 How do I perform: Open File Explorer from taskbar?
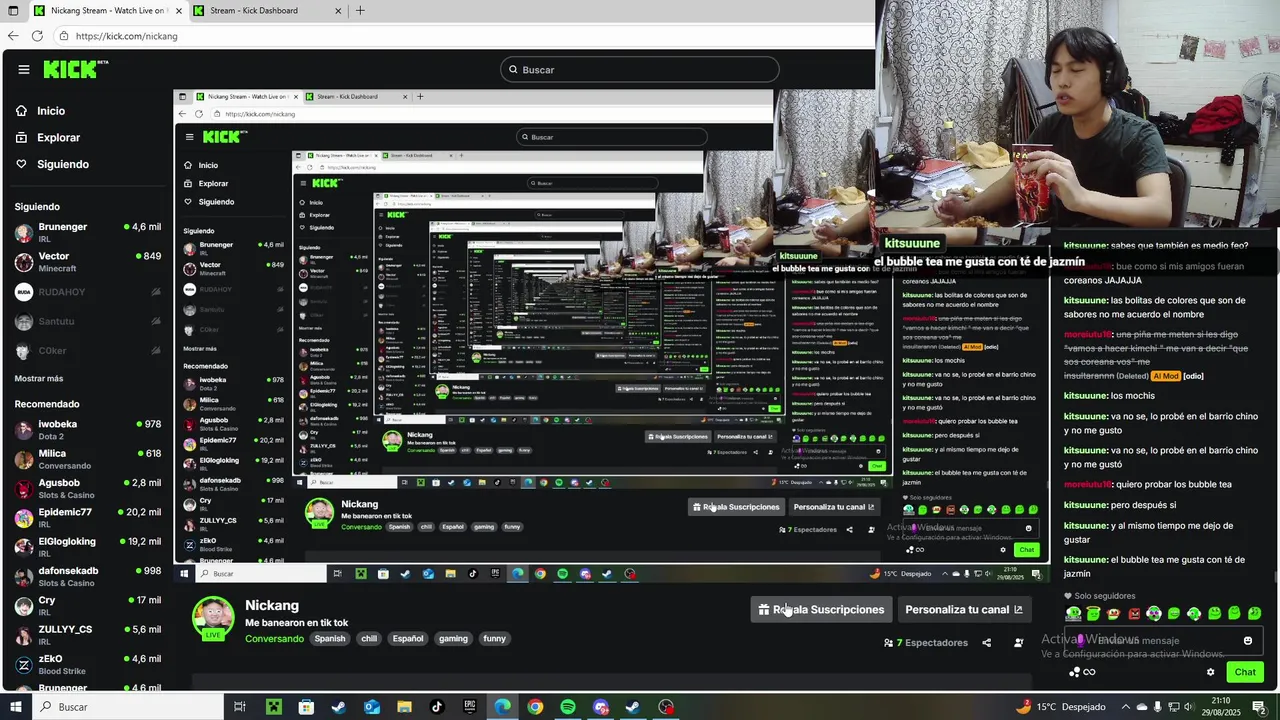404,707
